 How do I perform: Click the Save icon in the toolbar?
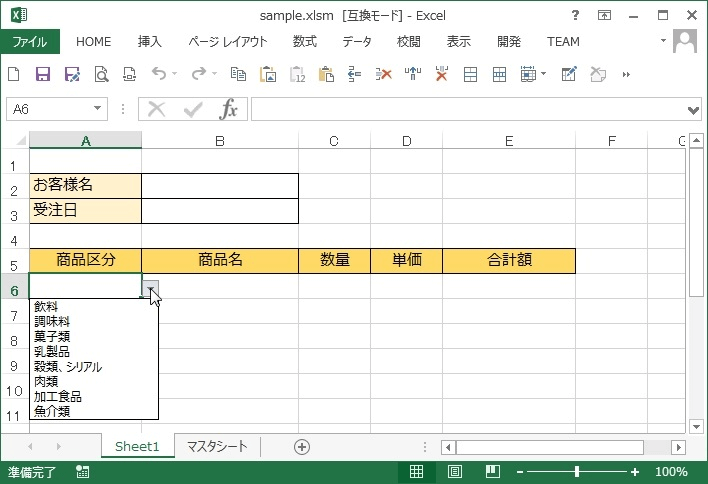tap(43, 74)
